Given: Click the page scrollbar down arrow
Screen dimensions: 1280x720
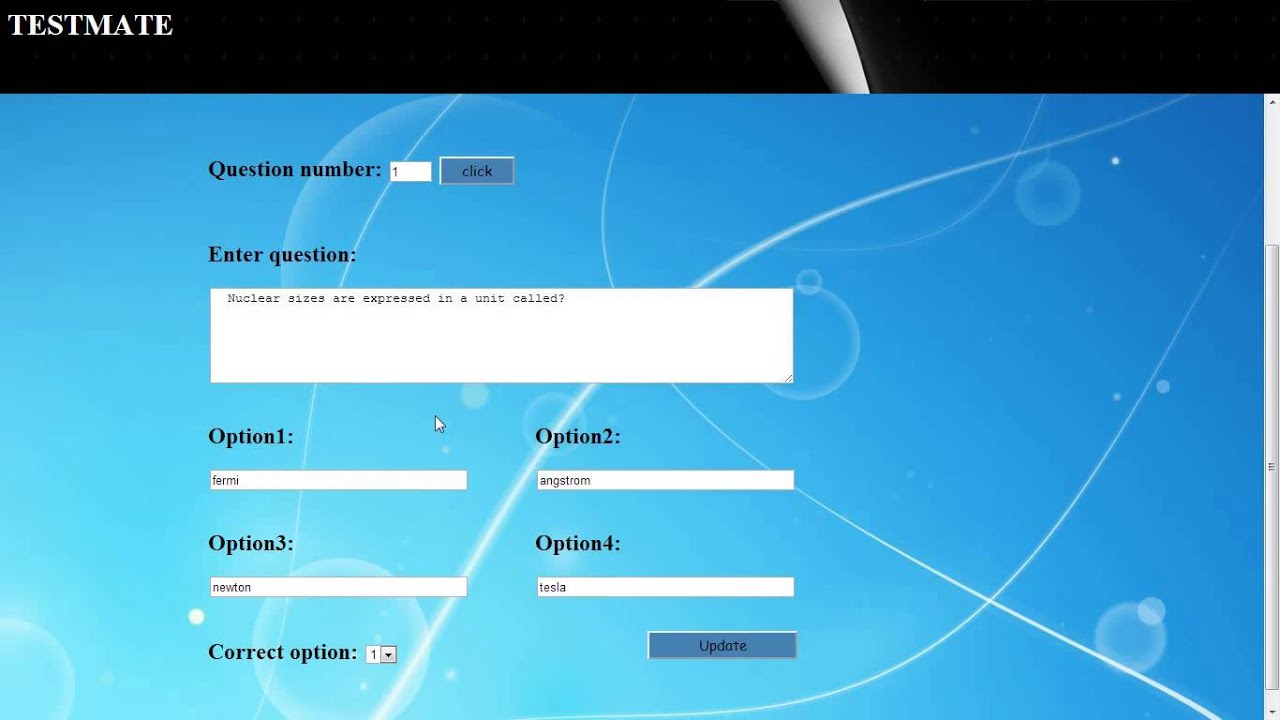Looking at the screenshot, I should (1272, 711).
